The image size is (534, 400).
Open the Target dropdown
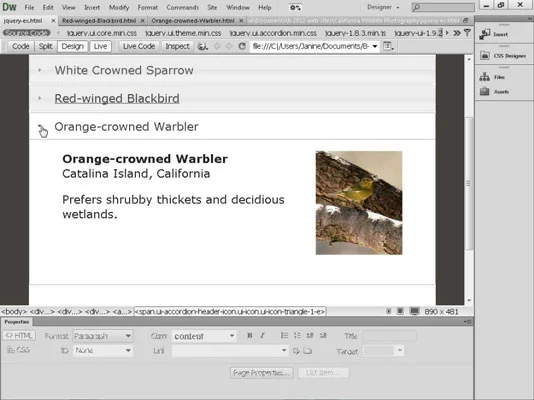[x=383, y=351]
